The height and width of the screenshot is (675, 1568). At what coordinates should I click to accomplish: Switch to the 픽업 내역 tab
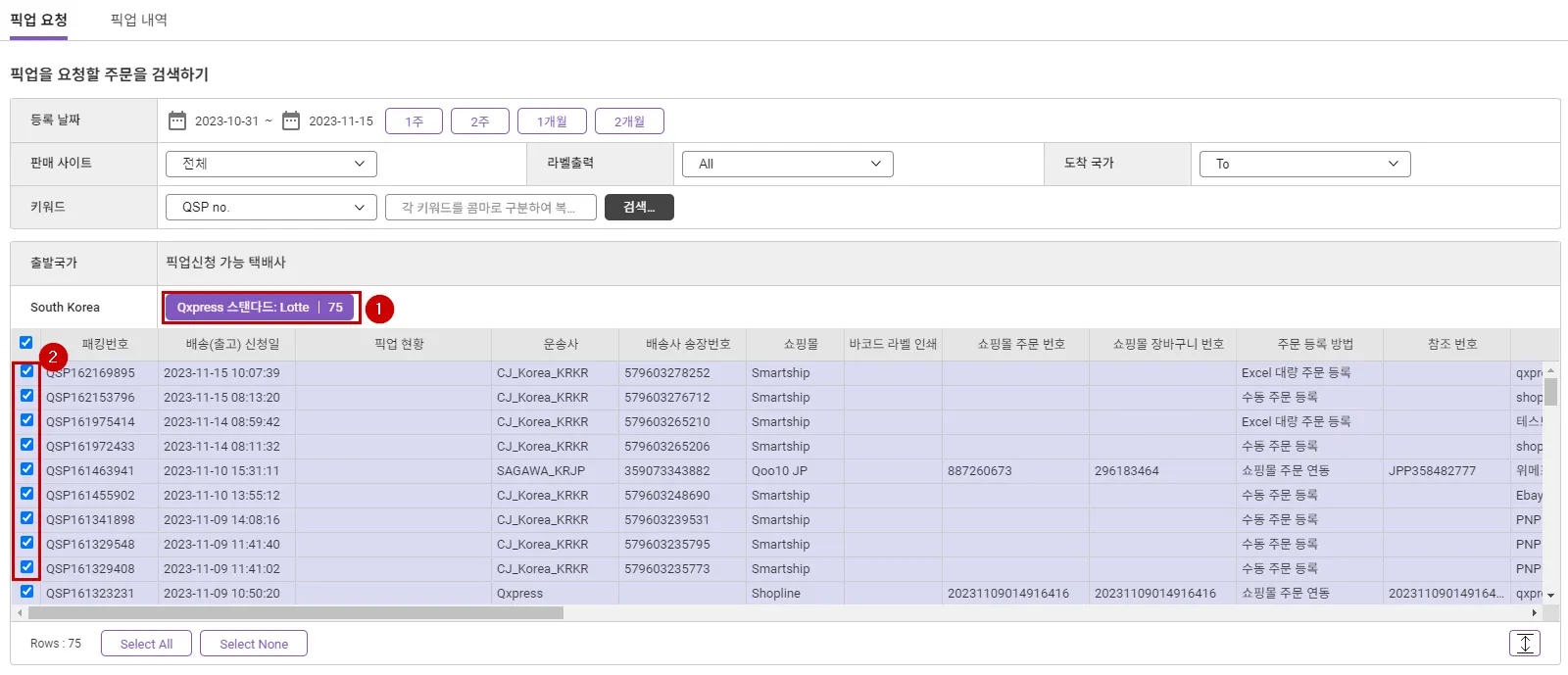coord(138,20)
